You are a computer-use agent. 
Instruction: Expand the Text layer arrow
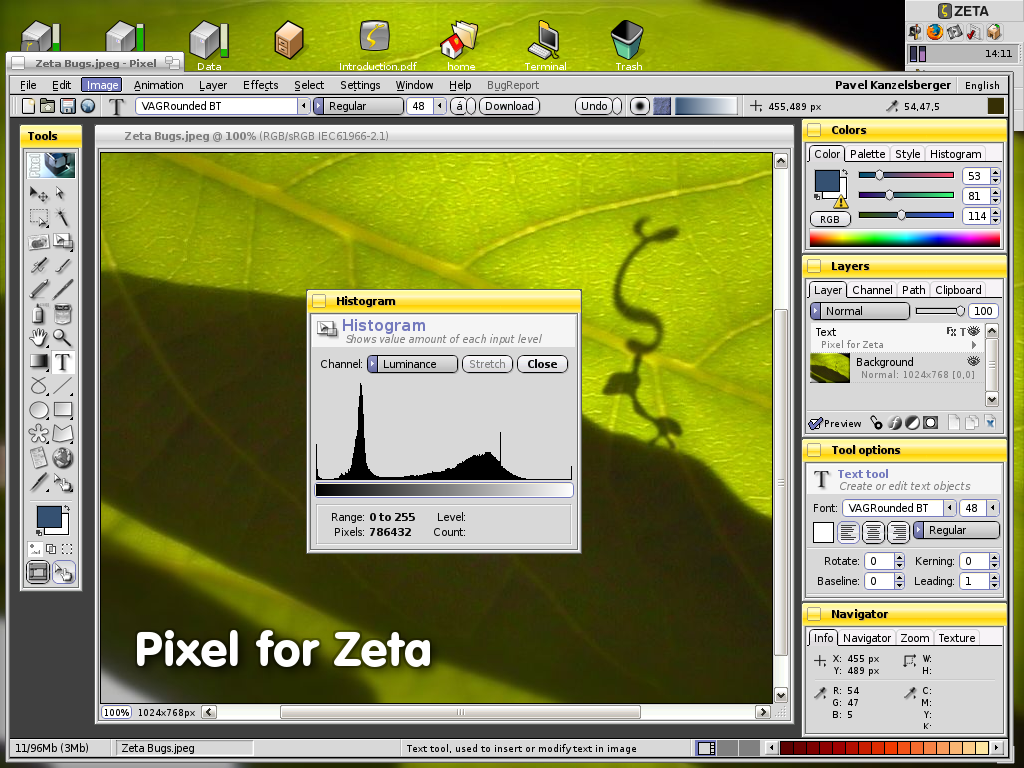click(974, 345)
